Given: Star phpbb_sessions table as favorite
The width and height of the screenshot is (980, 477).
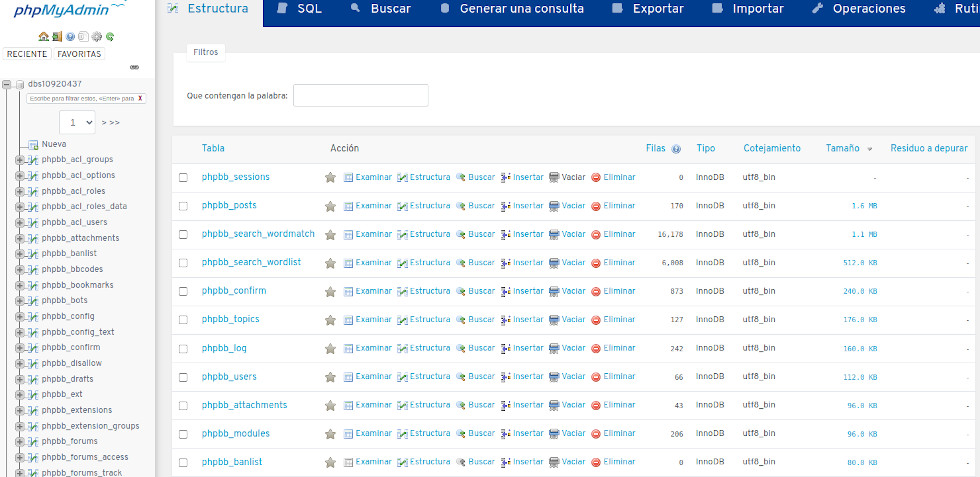Looking at the screenshot, I should [330, 177].
